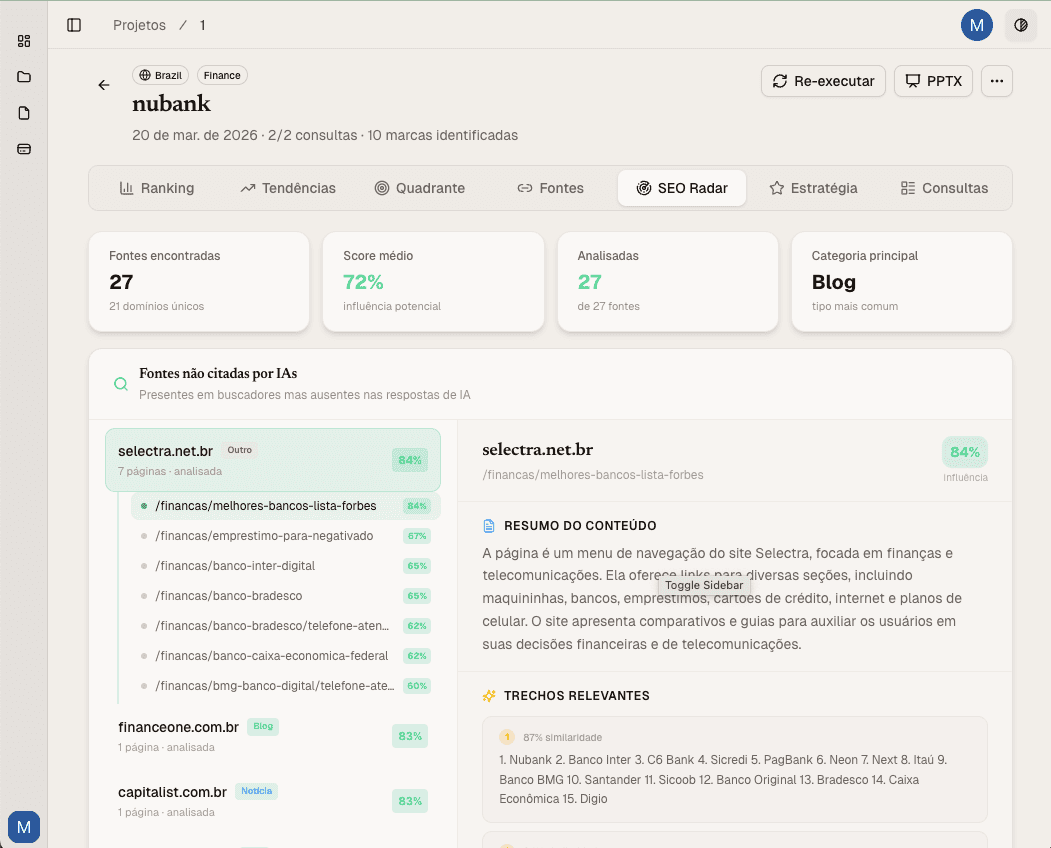Click the Categoria principal Blog card
The width and height of the screenshot is (1051, 848).
point(902,282)
